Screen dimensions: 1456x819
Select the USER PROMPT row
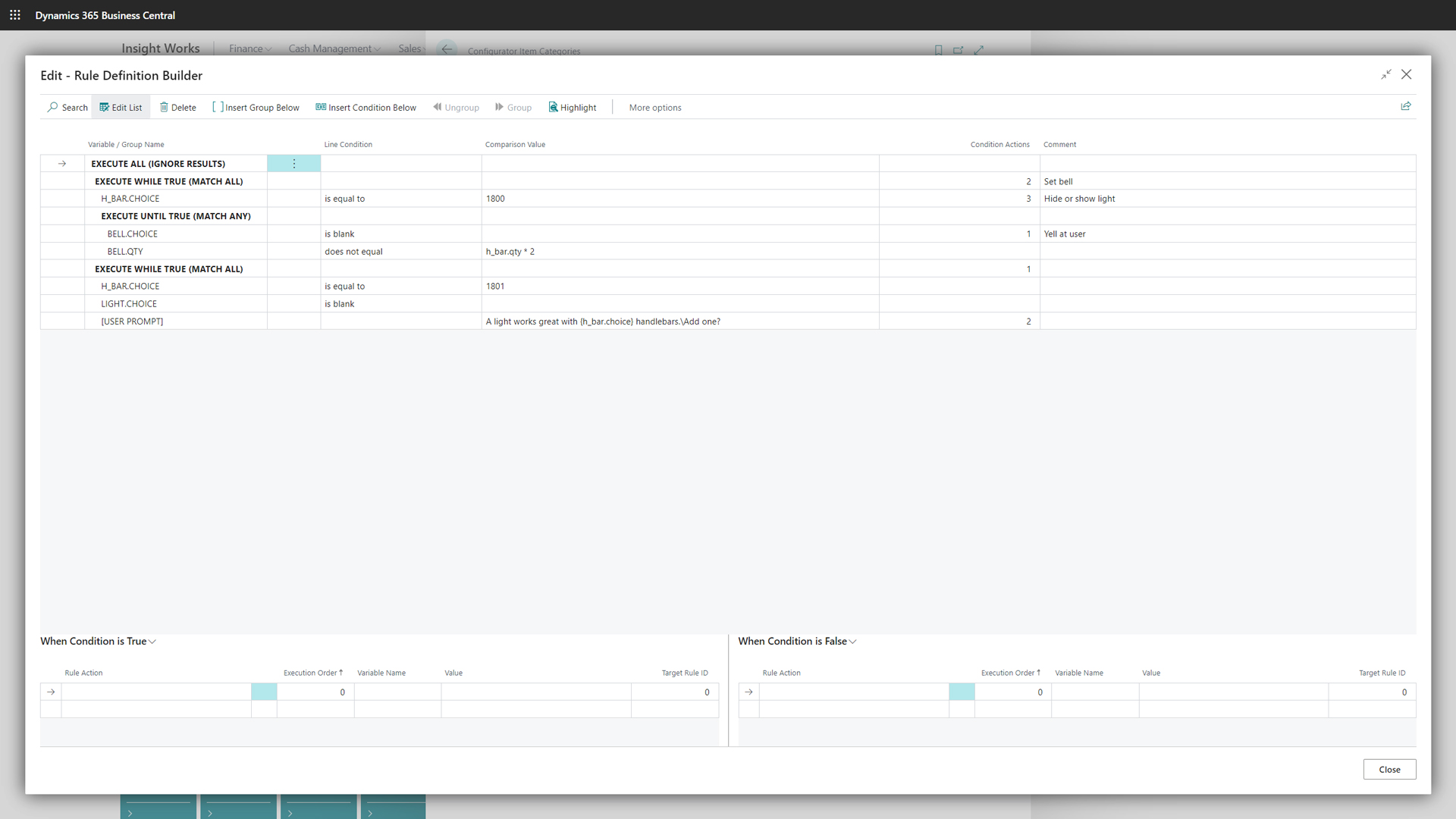132,322
